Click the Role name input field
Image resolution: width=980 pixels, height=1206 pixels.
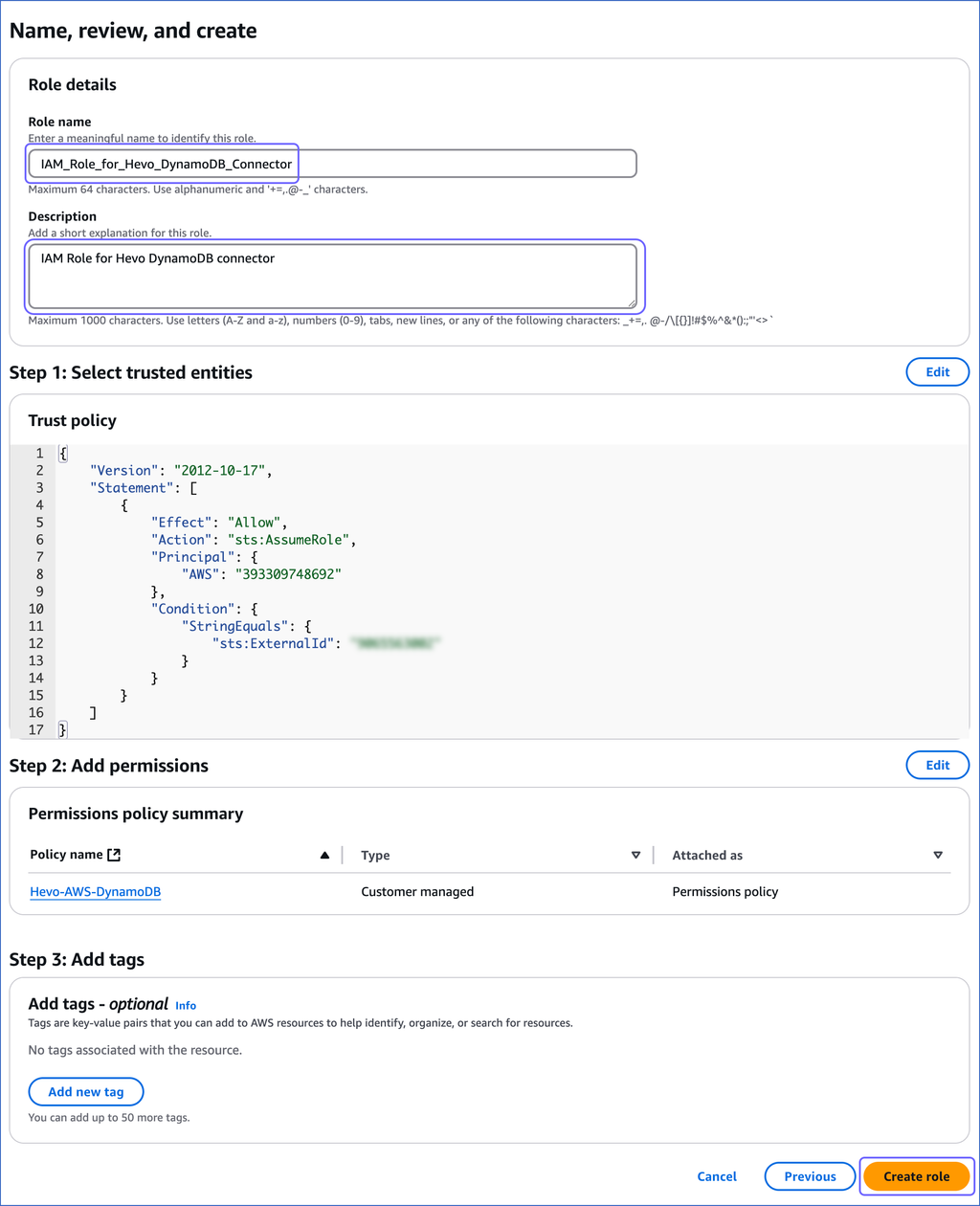pos(332,164)
